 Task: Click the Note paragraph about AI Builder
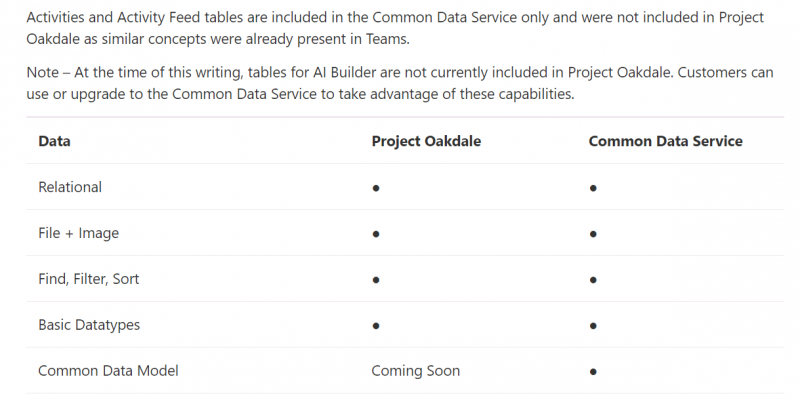point(400,83)
